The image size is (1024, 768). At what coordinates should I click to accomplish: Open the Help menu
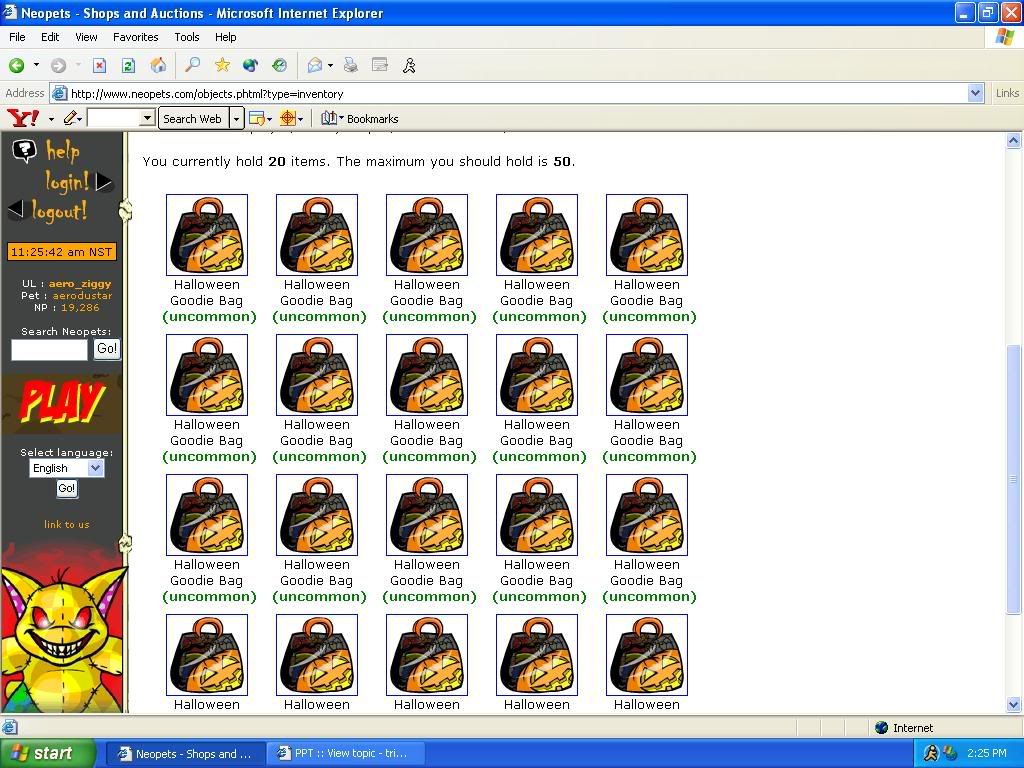point(225,37)
